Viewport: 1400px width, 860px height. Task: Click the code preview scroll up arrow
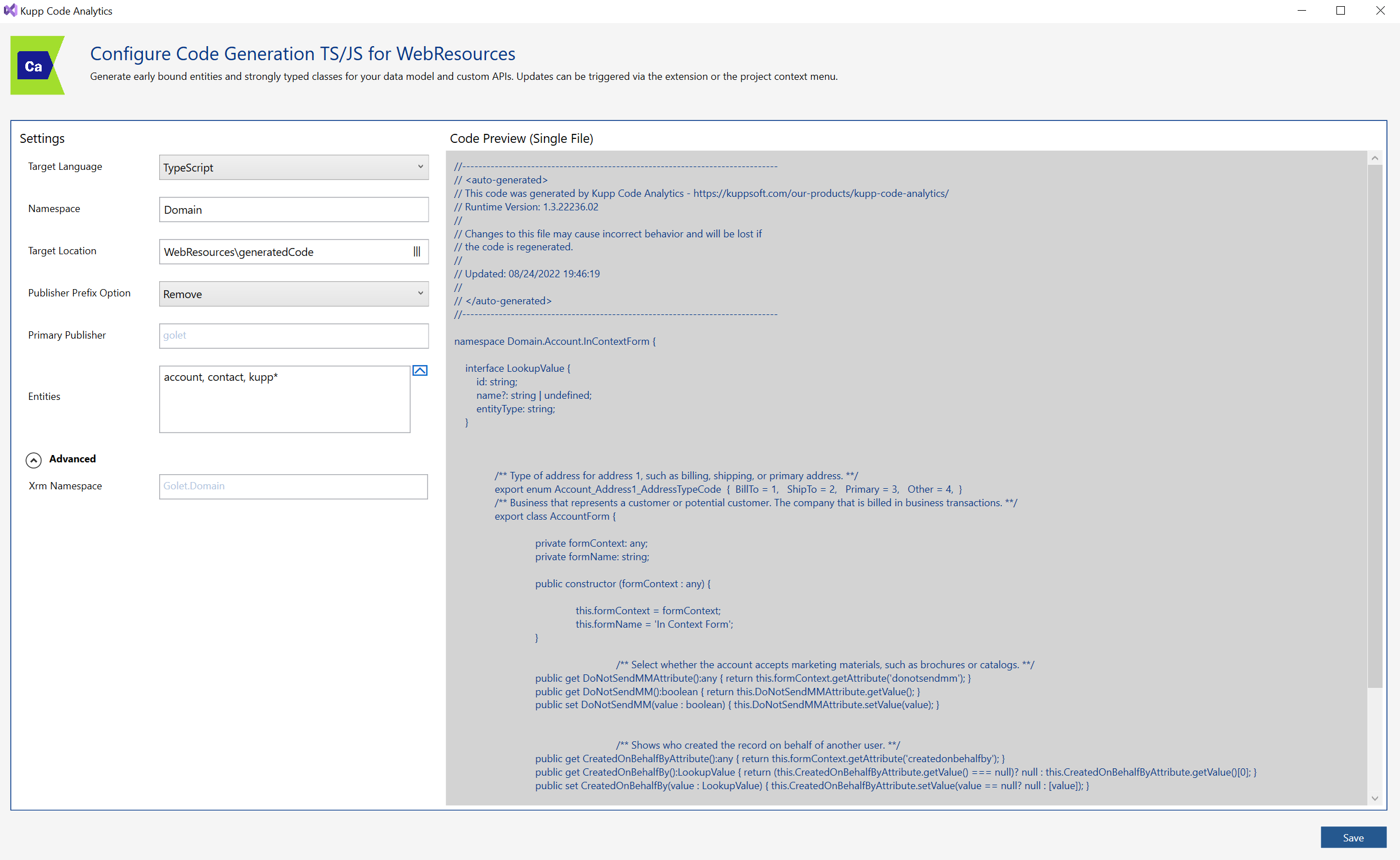point(1375,158)
